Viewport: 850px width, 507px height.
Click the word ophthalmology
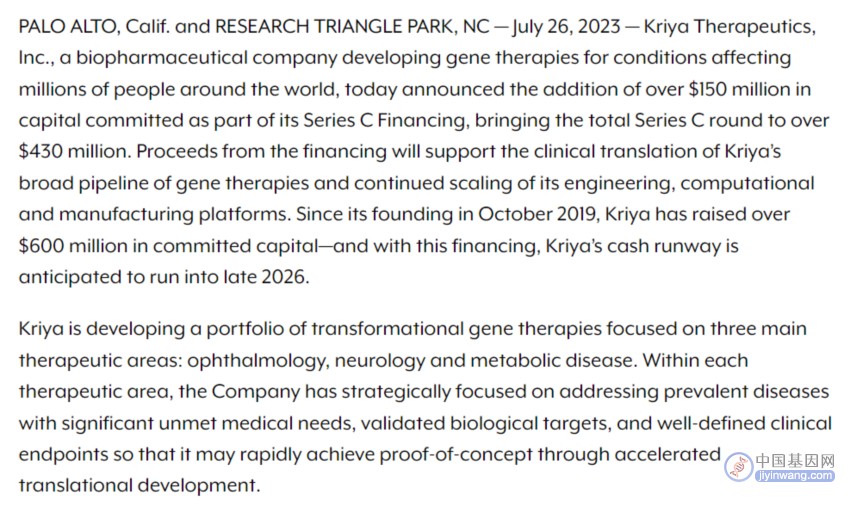pyautogui.click(x=258, y=361)
